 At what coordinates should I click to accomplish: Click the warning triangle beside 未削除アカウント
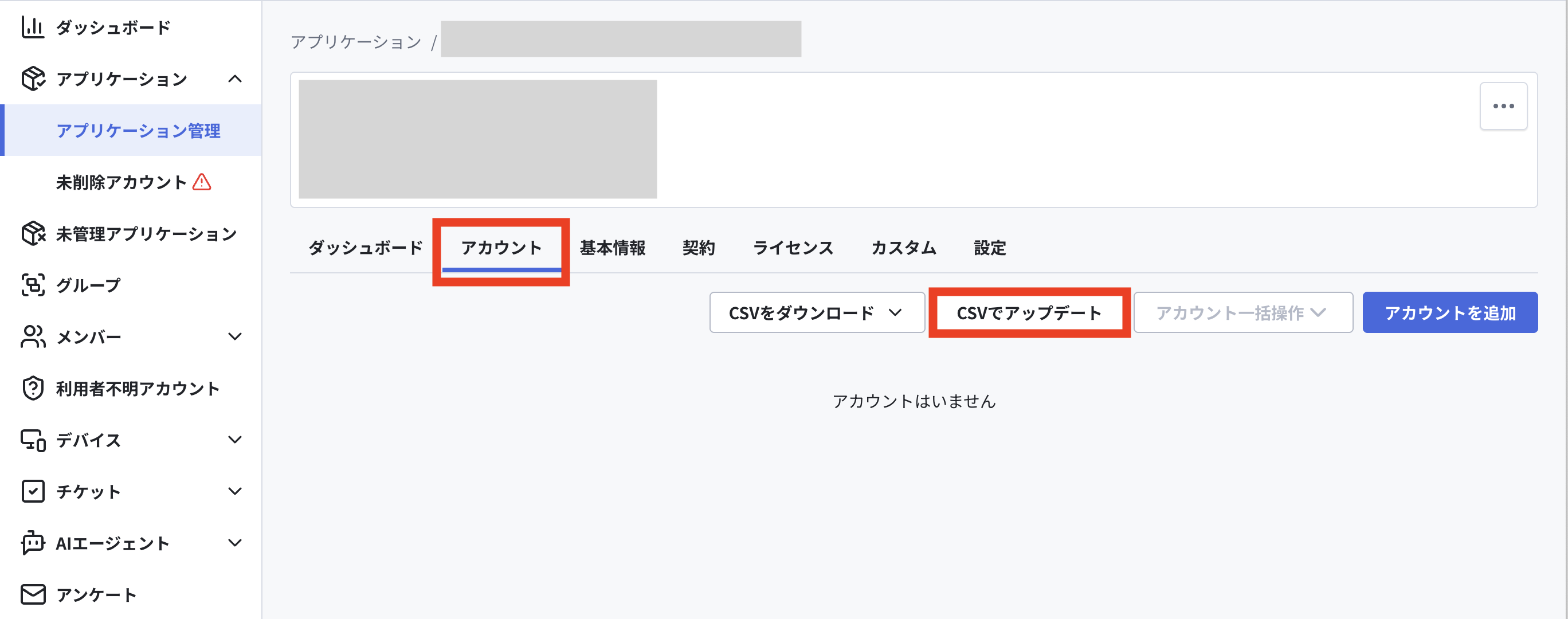tap(202, 182)
